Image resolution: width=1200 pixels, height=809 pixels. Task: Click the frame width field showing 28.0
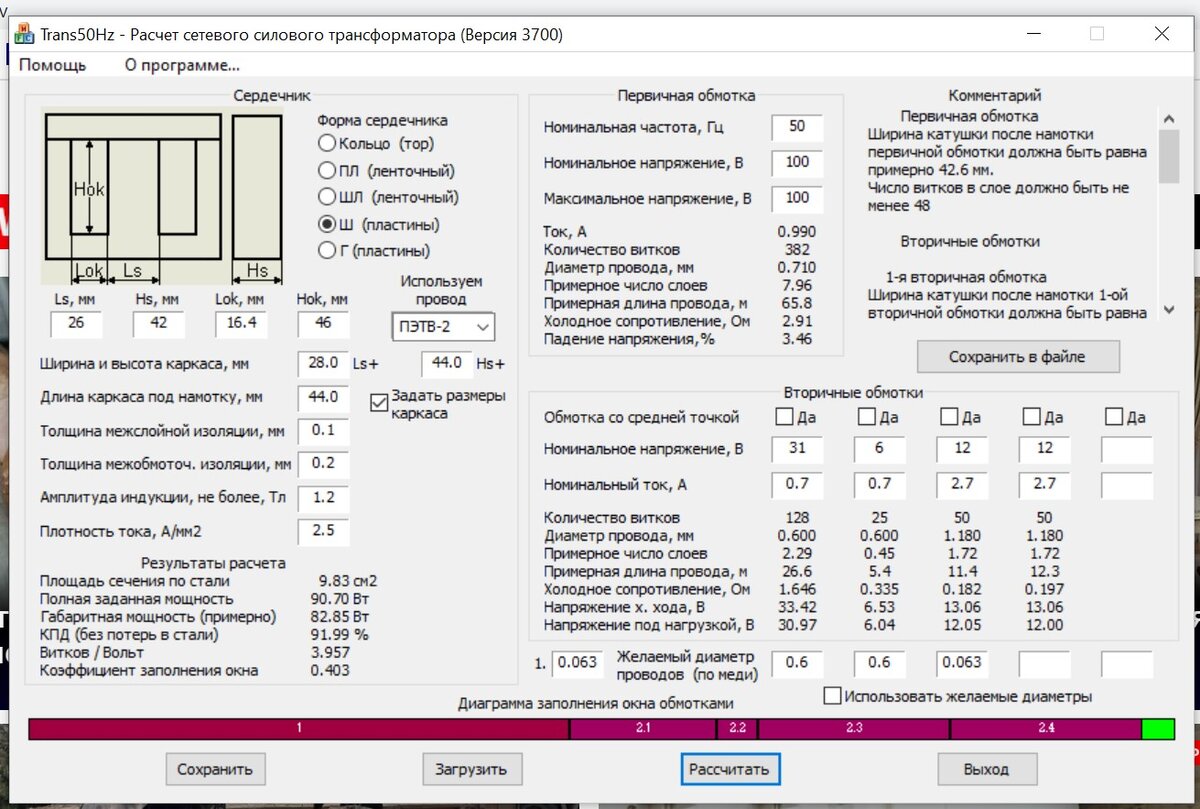coord(323,364)
